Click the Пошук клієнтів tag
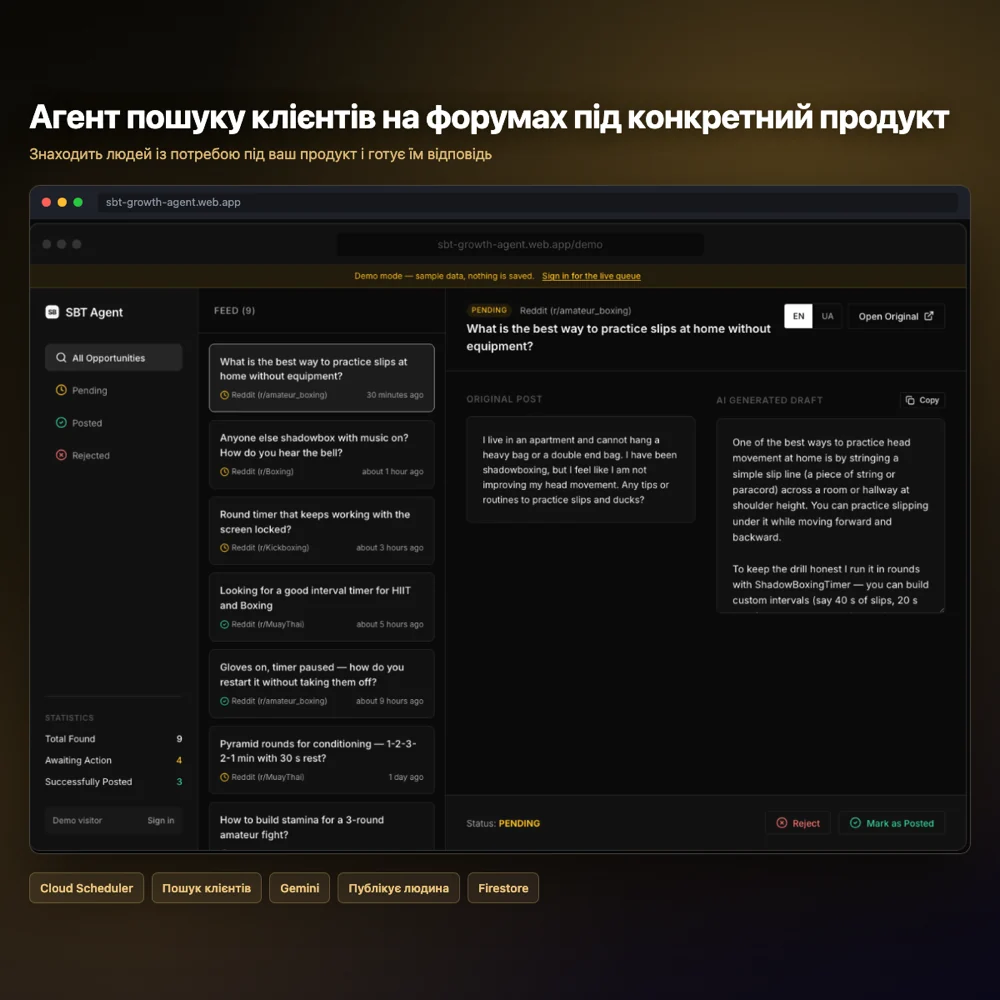This screenshot has width=1000, height=1000. pos(207,888)
